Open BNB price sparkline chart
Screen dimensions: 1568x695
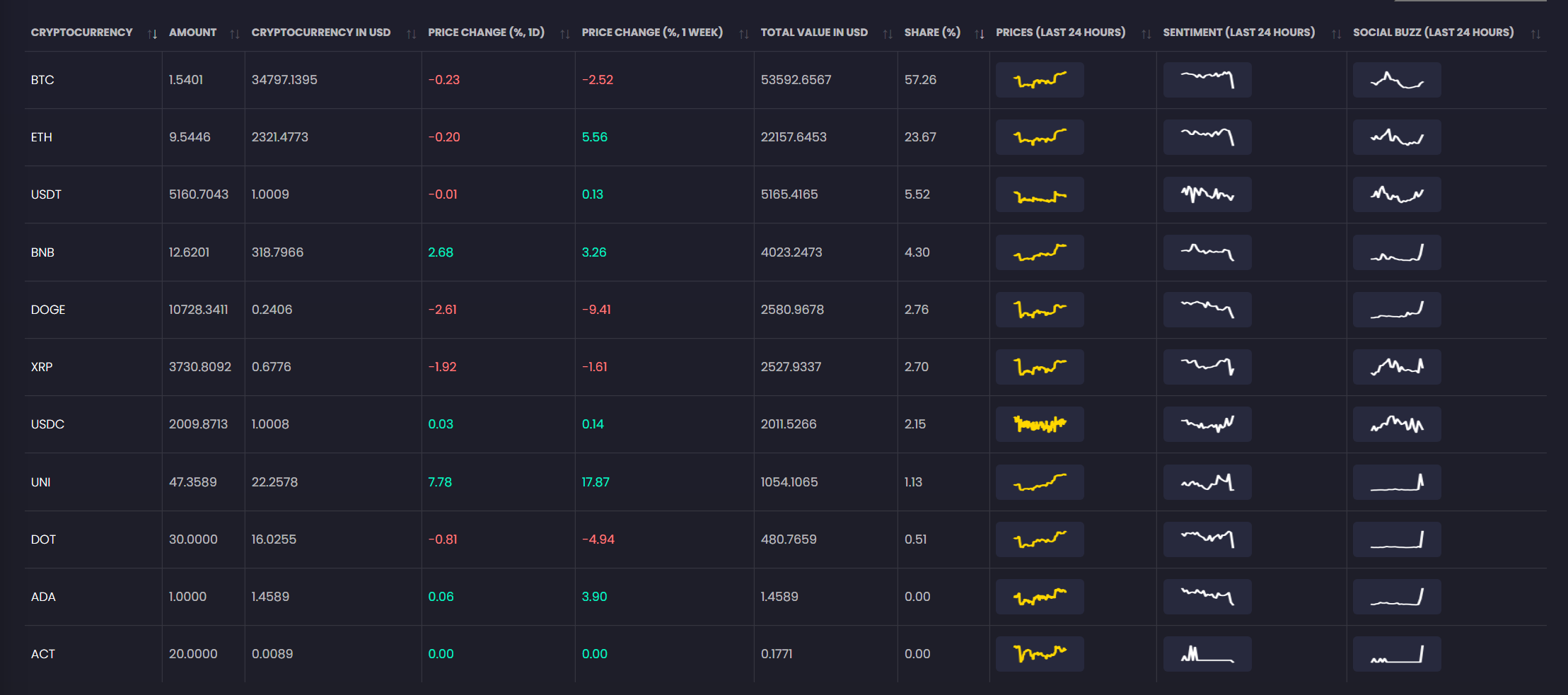click(1040, 252)
